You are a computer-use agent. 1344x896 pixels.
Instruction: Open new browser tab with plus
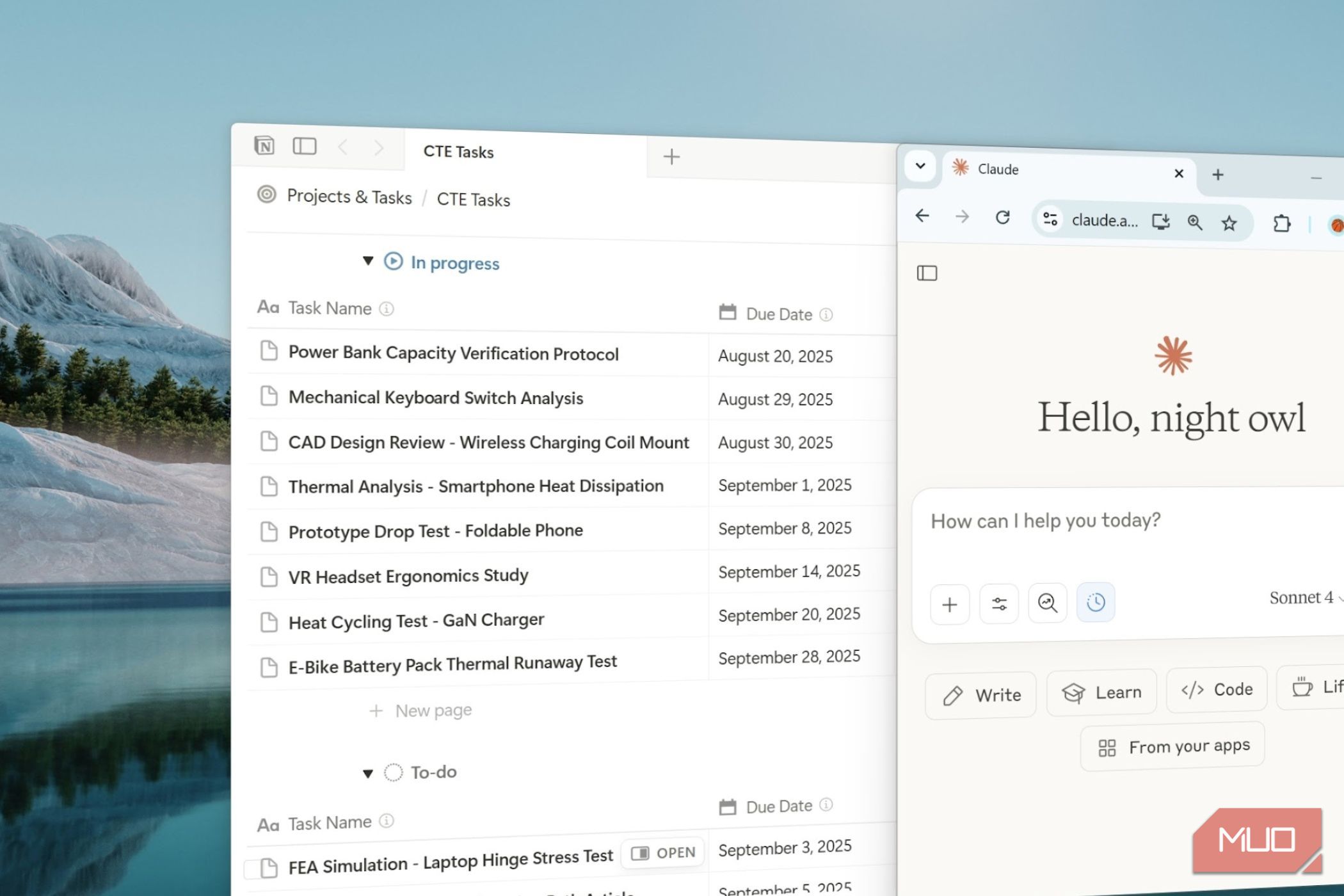(1218, 175)
